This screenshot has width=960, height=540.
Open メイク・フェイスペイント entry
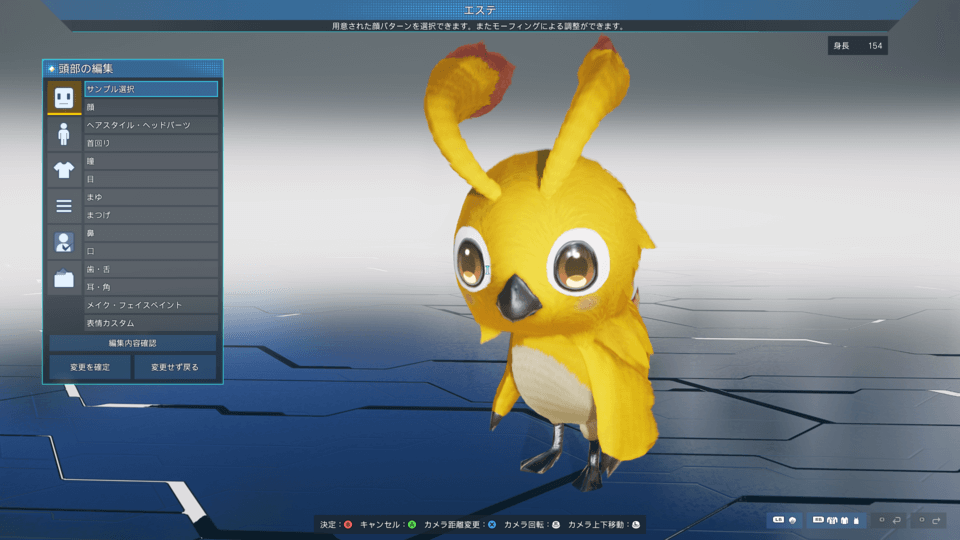coord(151,305)
